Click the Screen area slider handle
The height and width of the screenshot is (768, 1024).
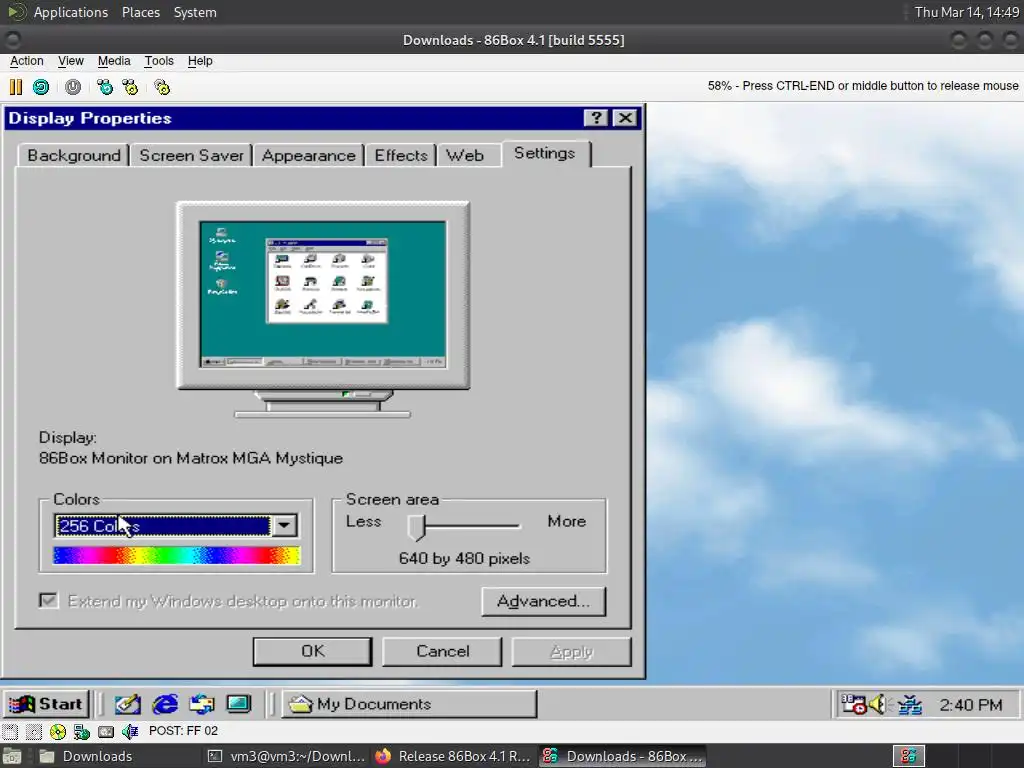pyautogui.click(x=416, y=527)
